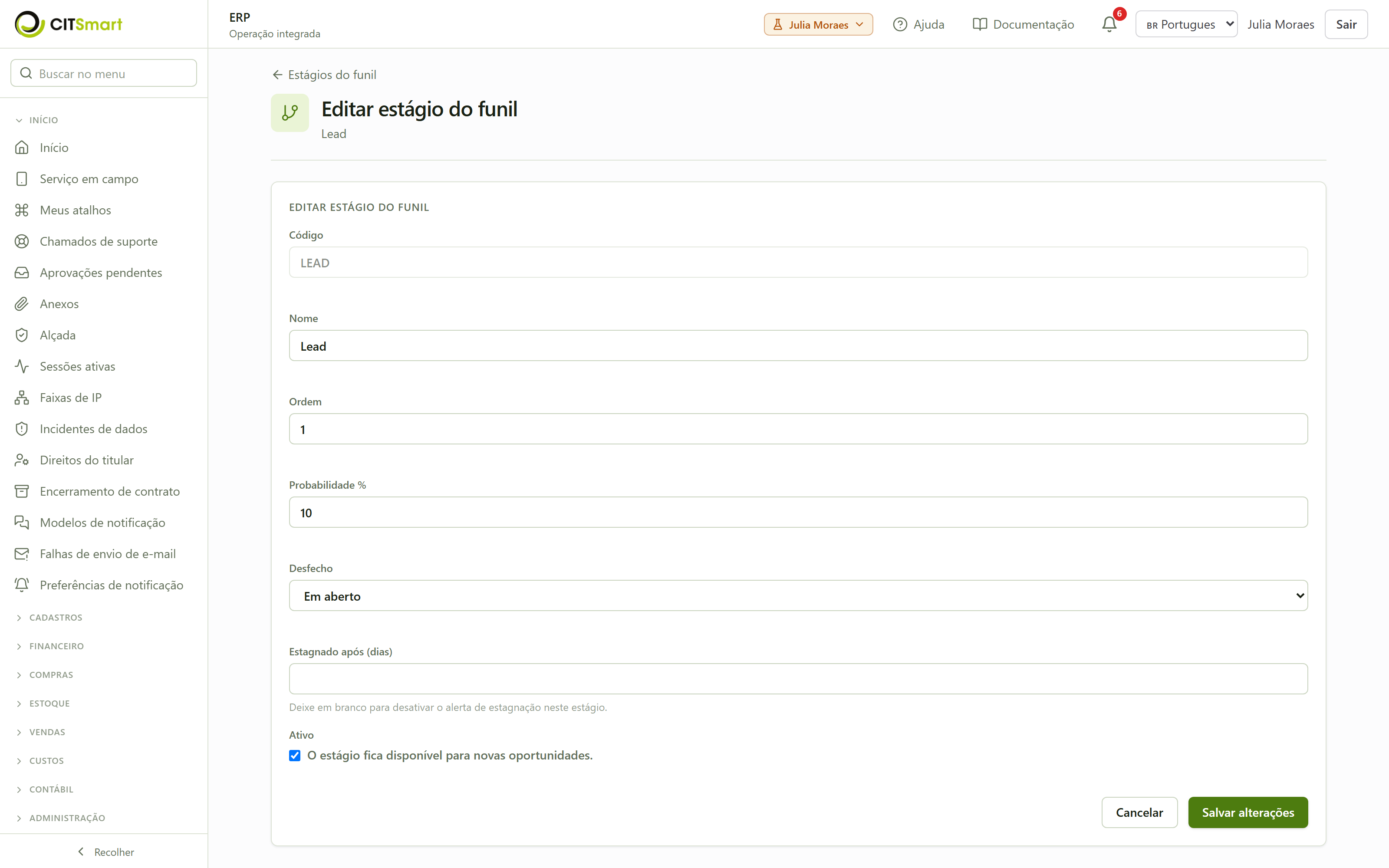Click the Chamados de suporte lifebuoy icon
Viewport: 1389px width, 868px height.
coord(22,241)
